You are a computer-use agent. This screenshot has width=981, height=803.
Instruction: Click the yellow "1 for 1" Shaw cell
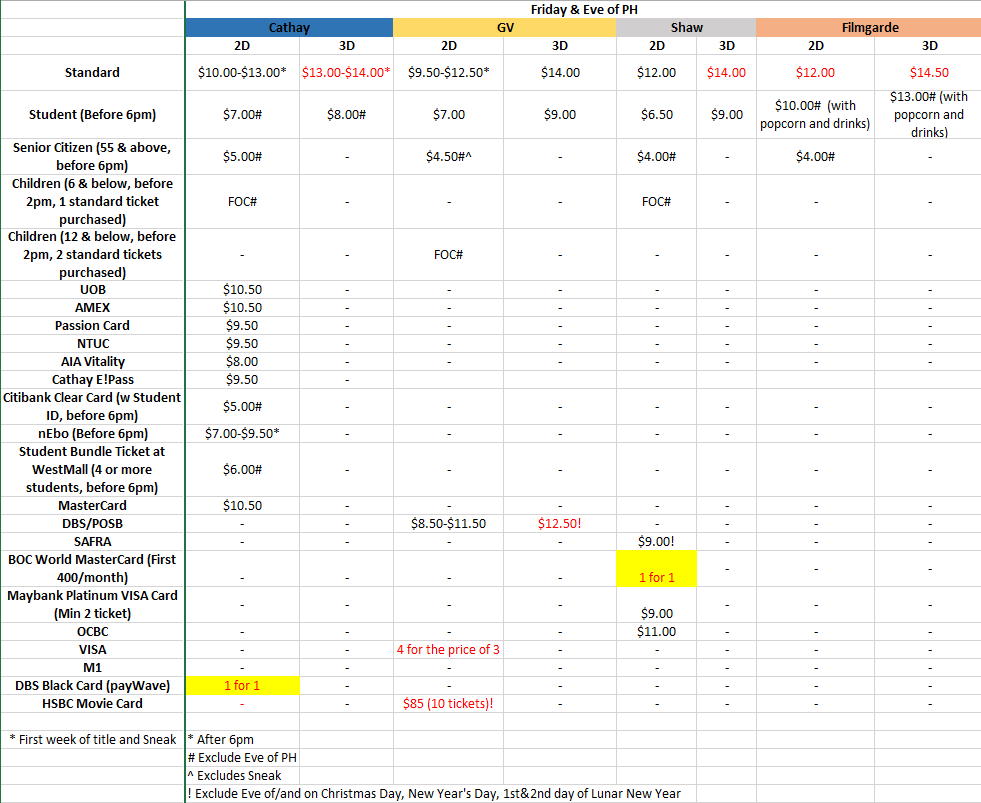click(x=656, y=569)
